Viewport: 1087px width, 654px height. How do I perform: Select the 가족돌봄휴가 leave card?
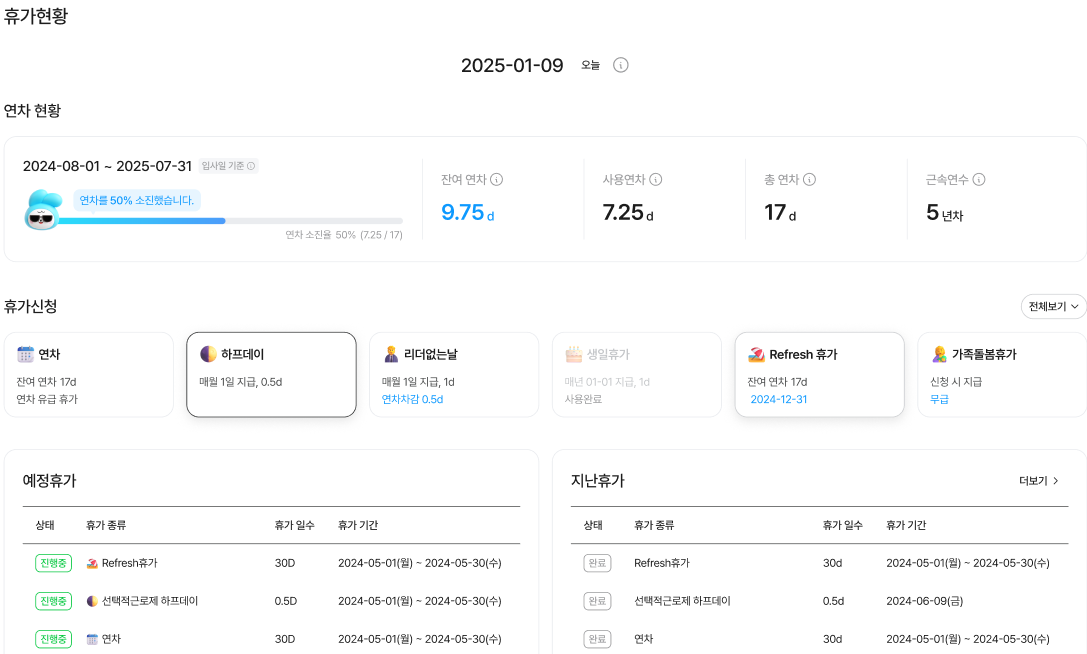pos(1002,374)
